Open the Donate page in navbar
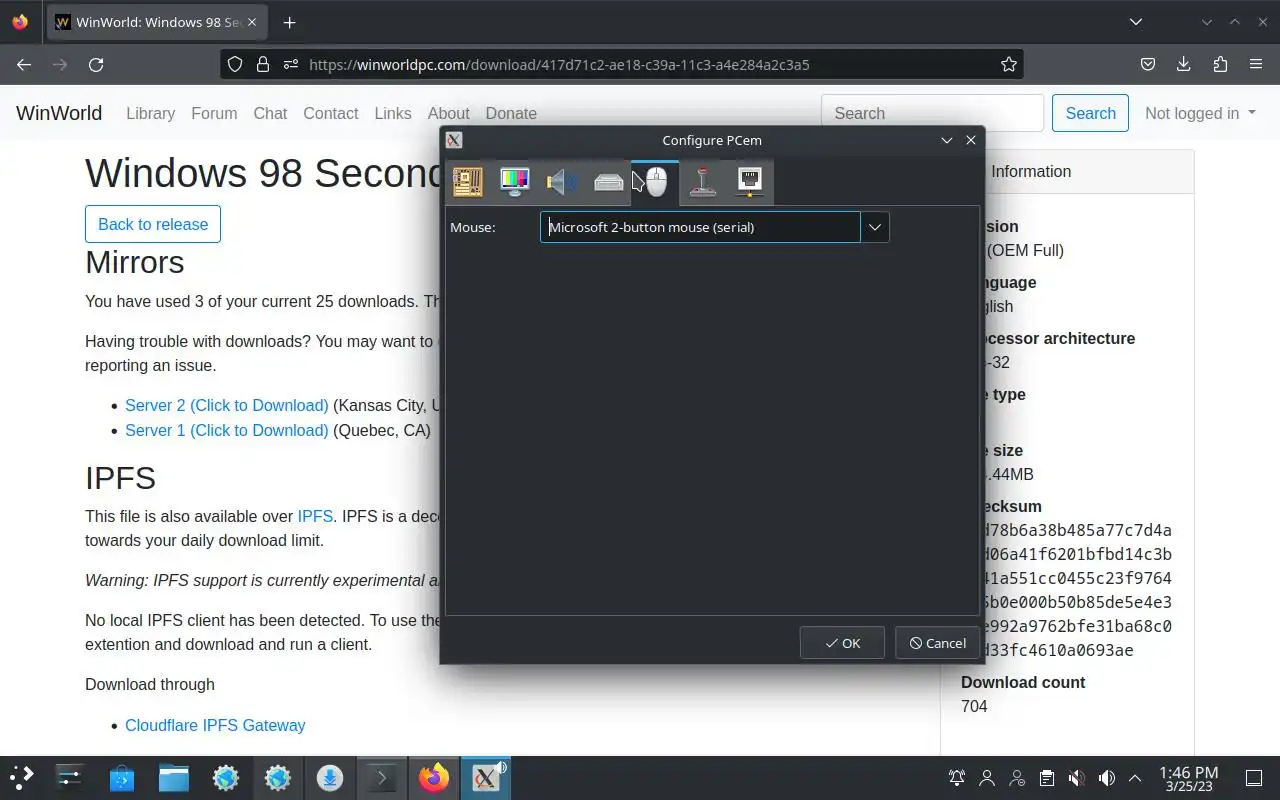Viewport: 1280px width, 800px height. click(x=511, y=113)
